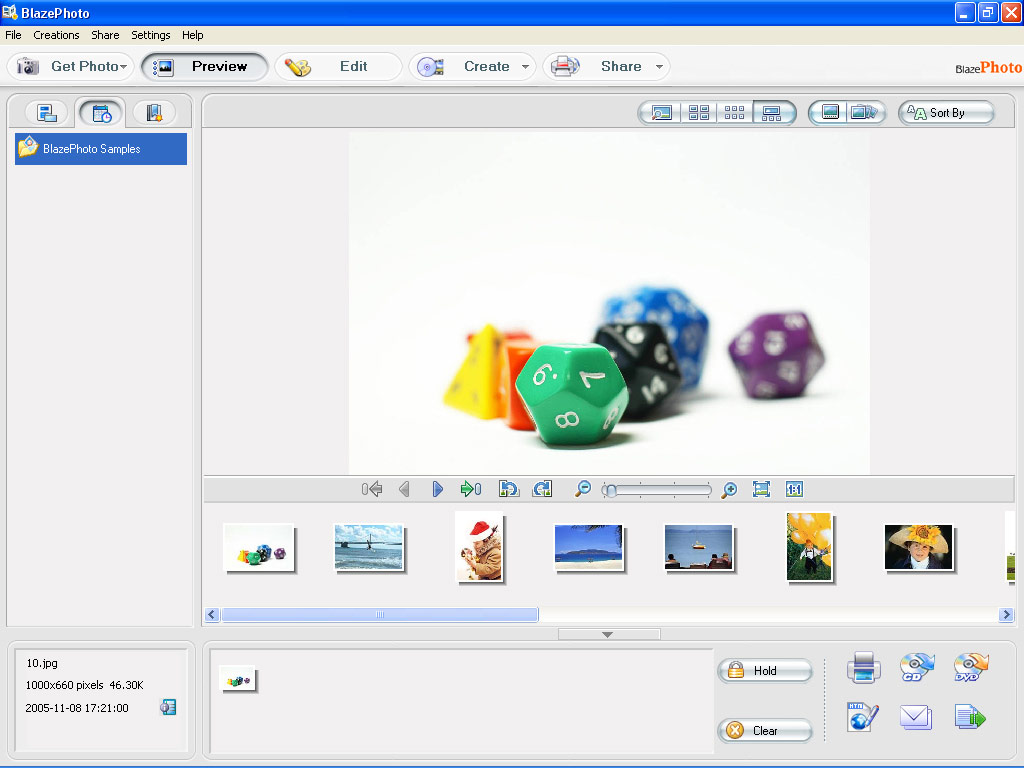This screenshot has height=768, width=1024.
Task: Open the Creations menu
Action: 56,35
